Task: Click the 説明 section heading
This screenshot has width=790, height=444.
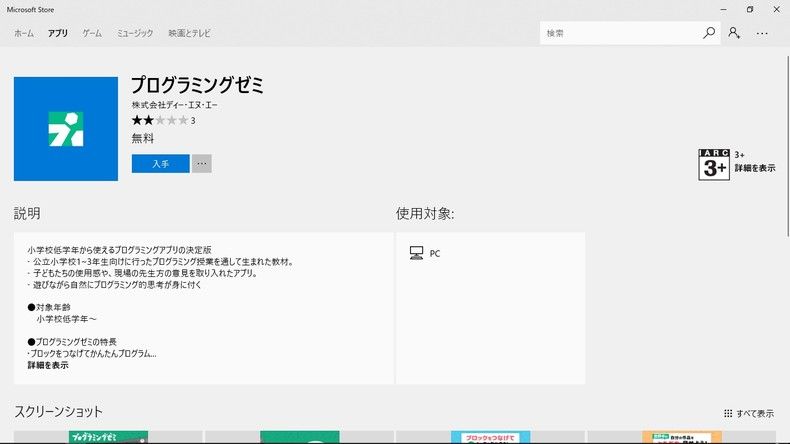Action: [x=27, y=214]
